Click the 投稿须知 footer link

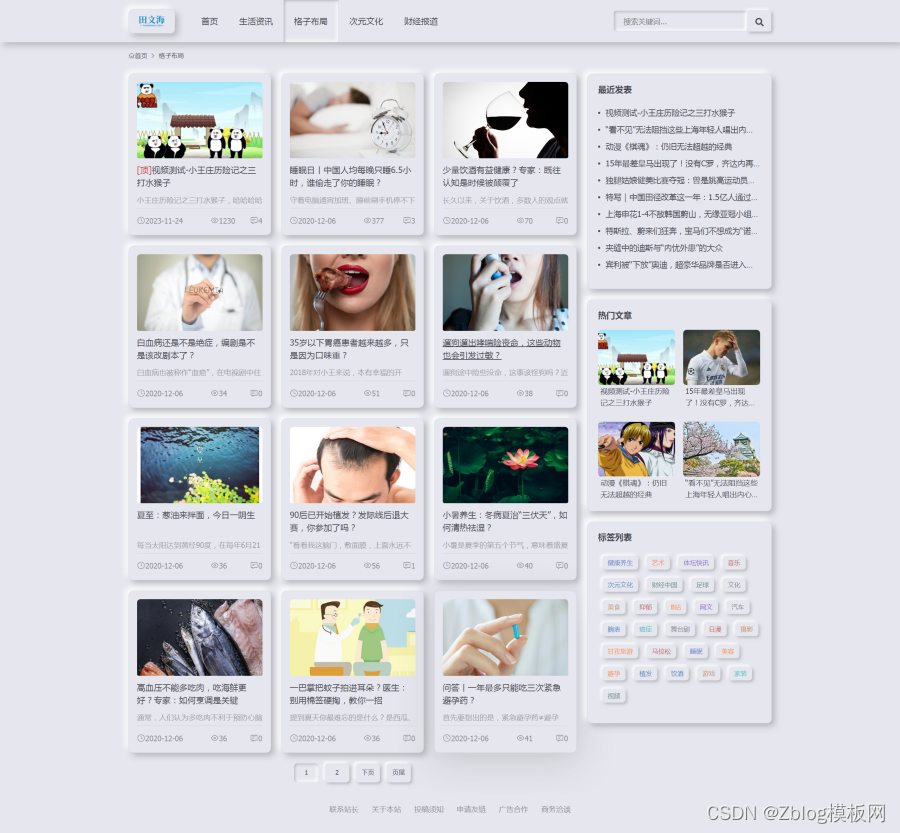[x=429, y=809]
